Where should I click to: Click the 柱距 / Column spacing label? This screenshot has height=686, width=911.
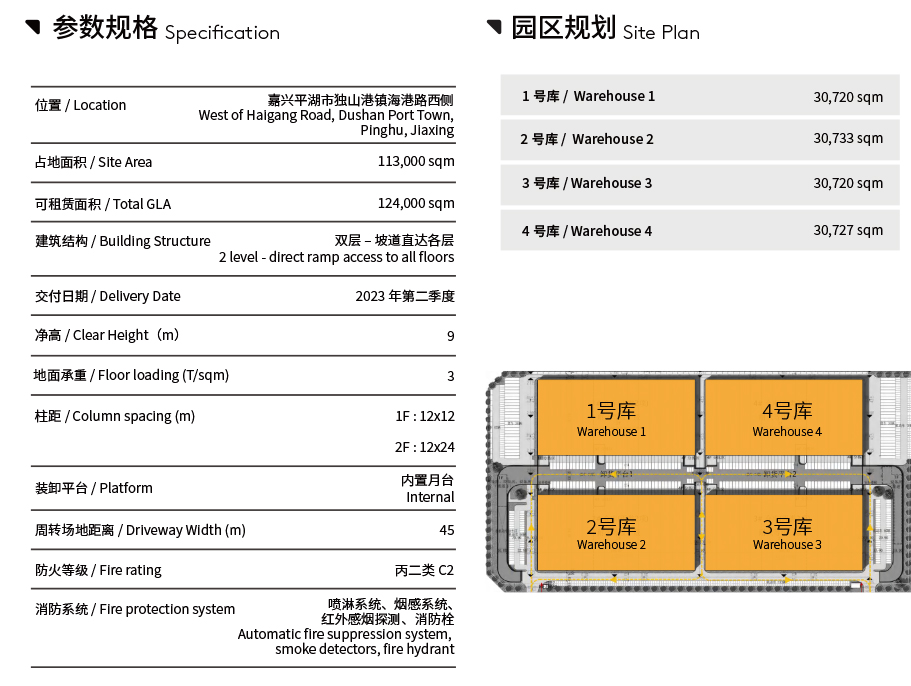115,416
